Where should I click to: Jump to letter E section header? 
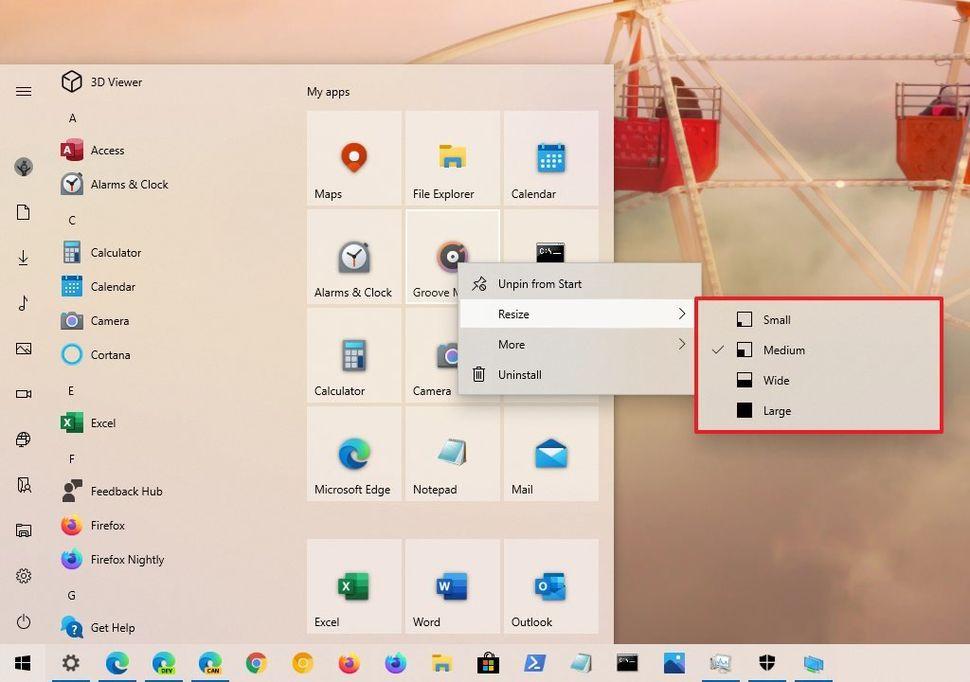pos(71,391)
